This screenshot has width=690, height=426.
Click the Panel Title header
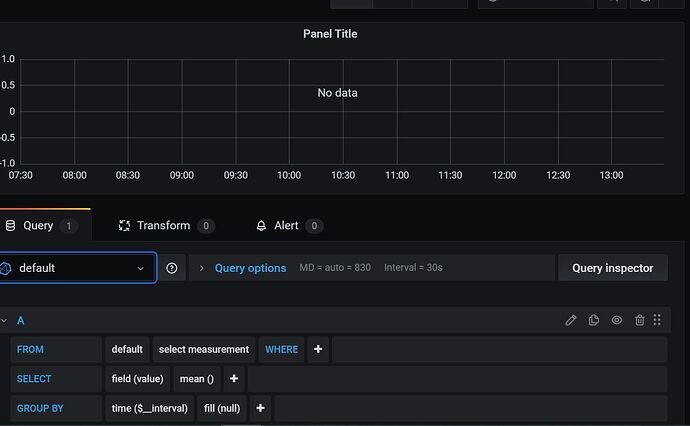tap(330, 34)
